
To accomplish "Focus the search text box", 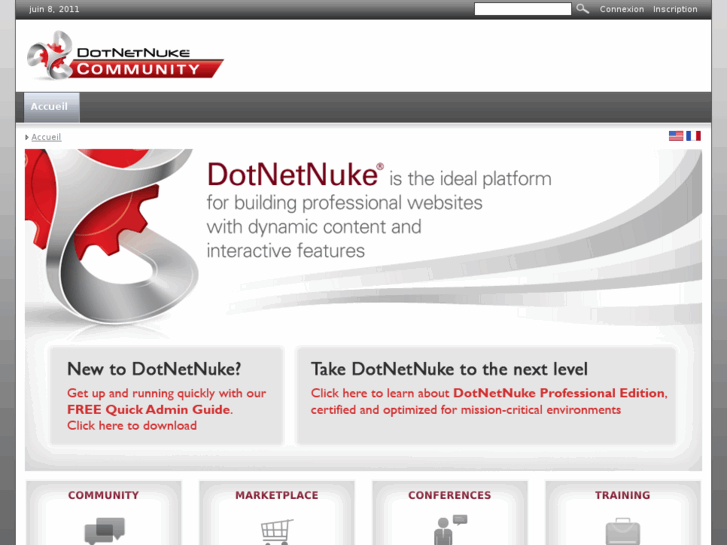I will [523, 9].
